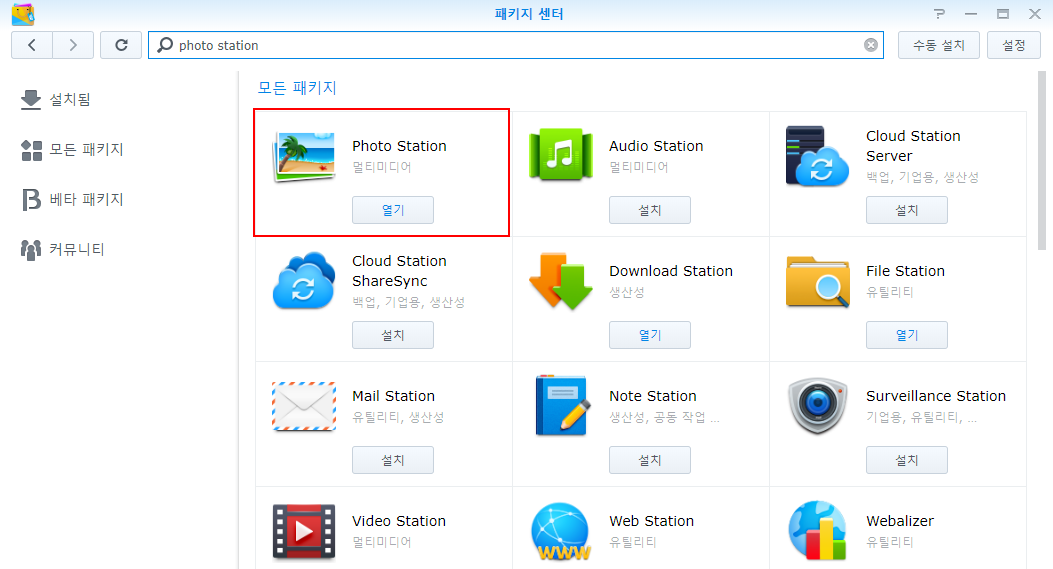Install Cloud Station Server via 설치 button
The width and height of the screenshot is (1053, 569).
(907, 210)
